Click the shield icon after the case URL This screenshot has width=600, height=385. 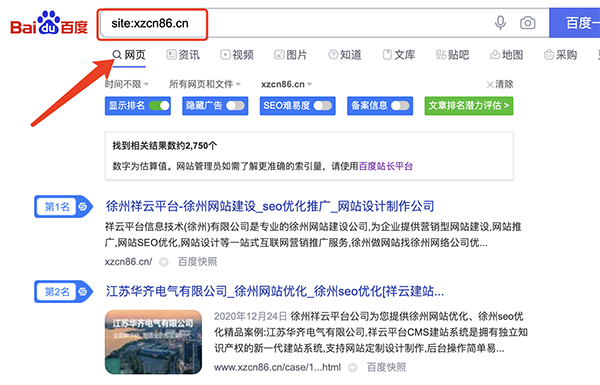[353, 368]
